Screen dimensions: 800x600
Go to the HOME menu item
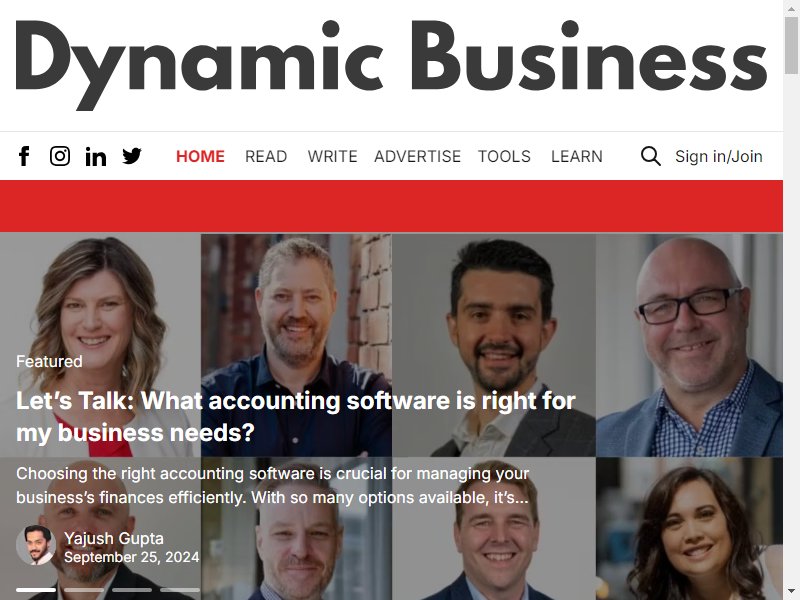[x=200, y=156]
